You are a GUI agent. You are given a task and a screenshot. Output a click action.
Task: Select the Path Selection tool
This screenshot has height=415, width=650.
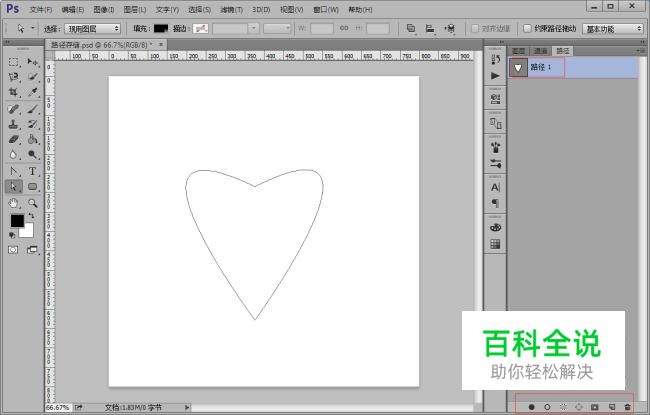[13, 187]
